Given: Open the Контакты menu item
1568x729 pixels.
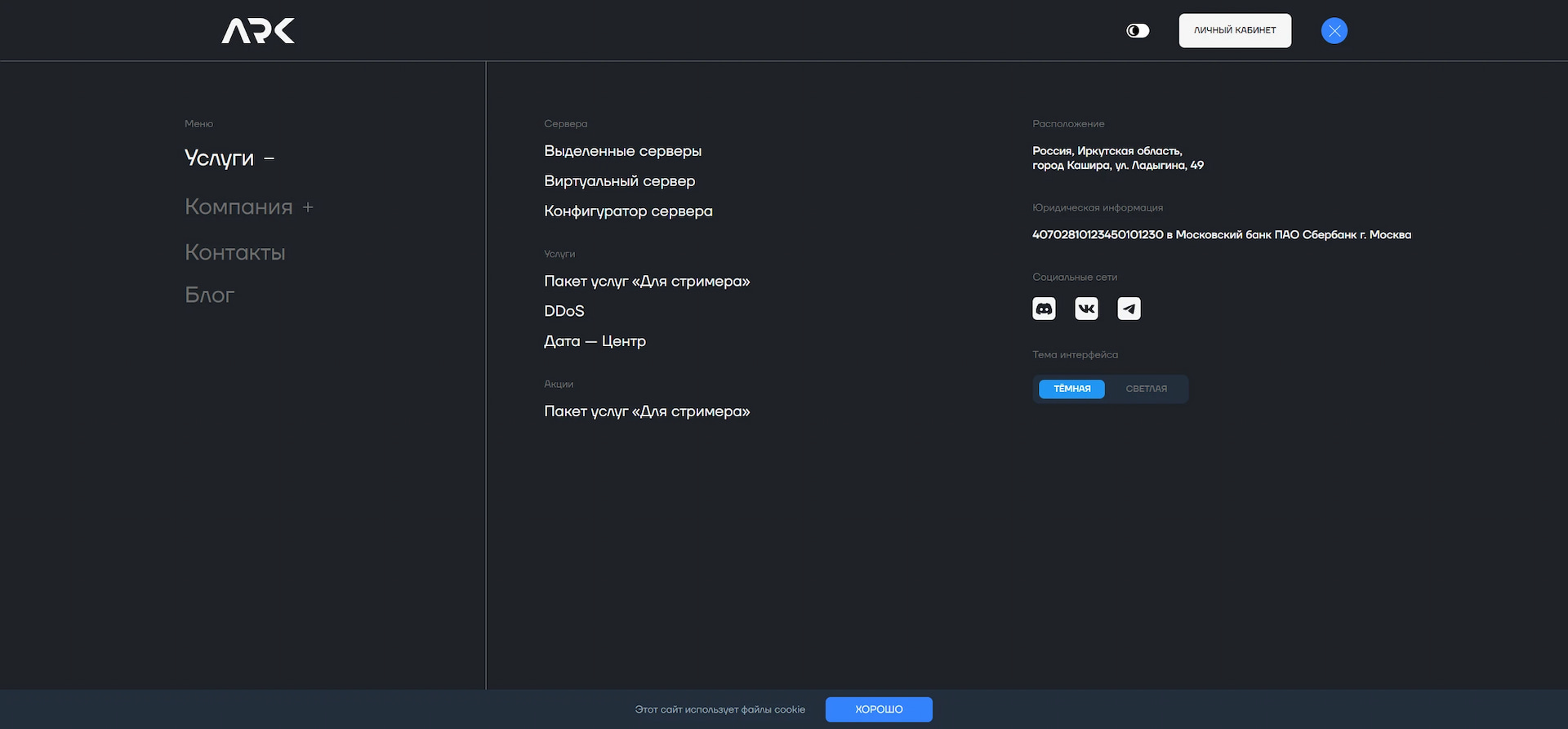Looking at the screenshot, I should pyautogui.click(x=235, y=253).
